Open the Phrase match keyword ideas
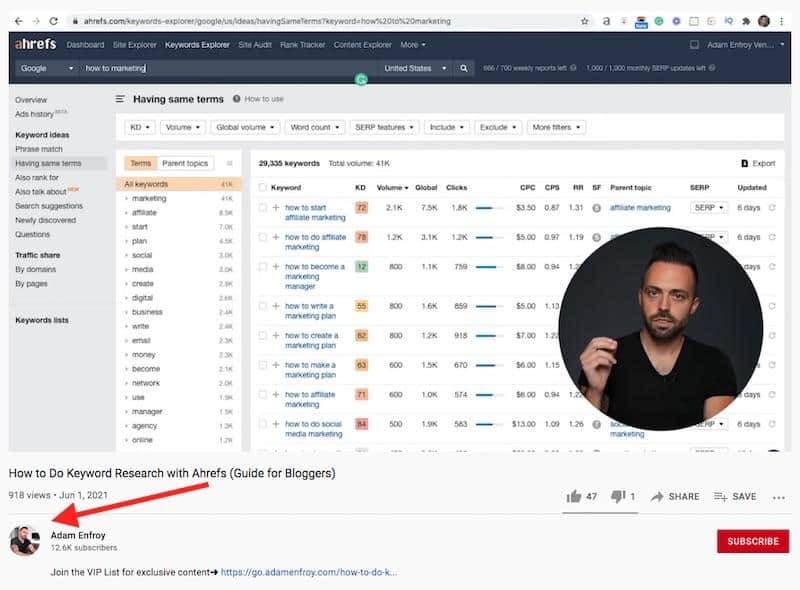 pyautogui.click(x=39, y=149)
